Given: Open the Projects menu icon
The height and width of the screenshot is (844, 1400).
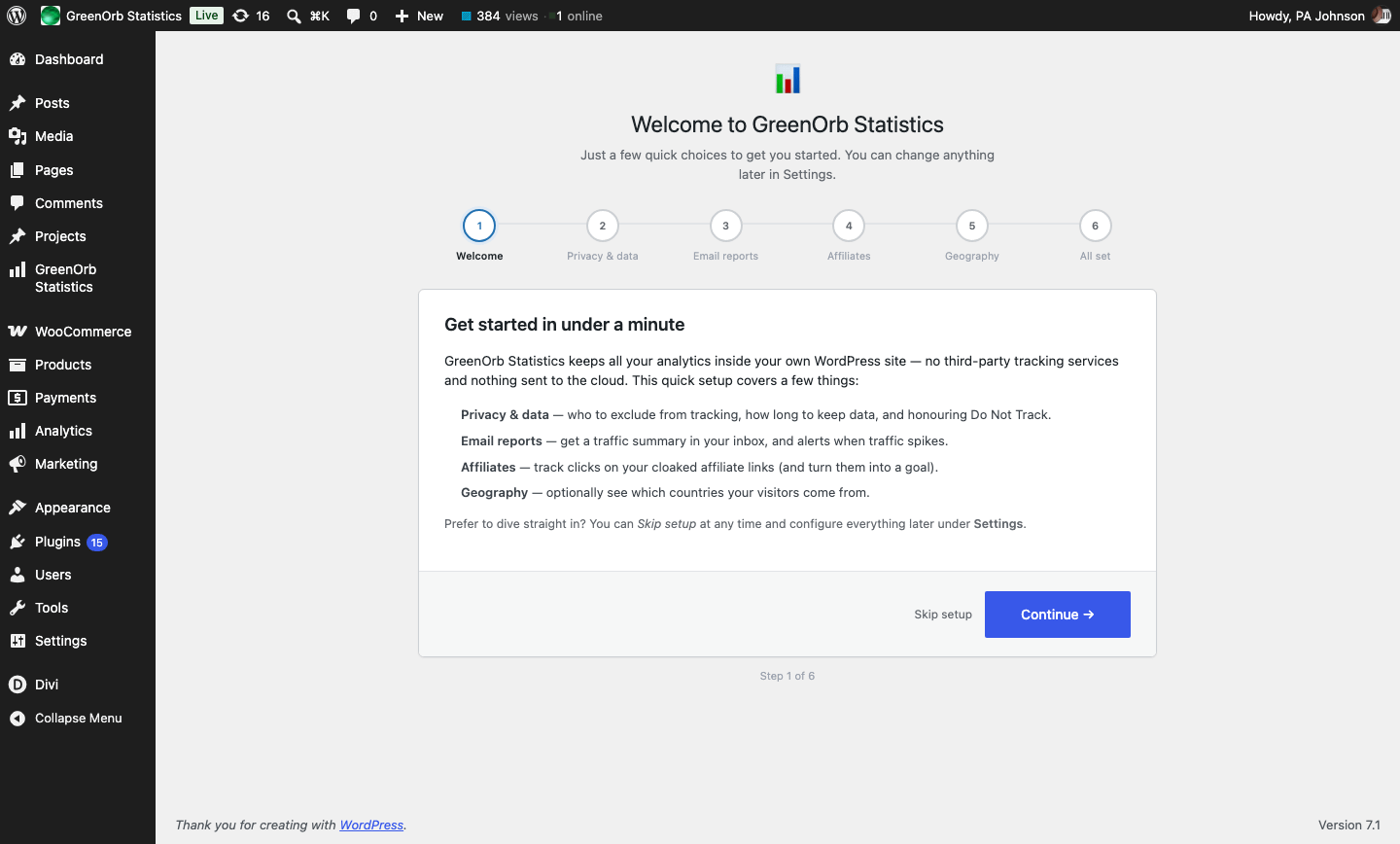Looking at the screenshot, I should click(x=17, y=236).
